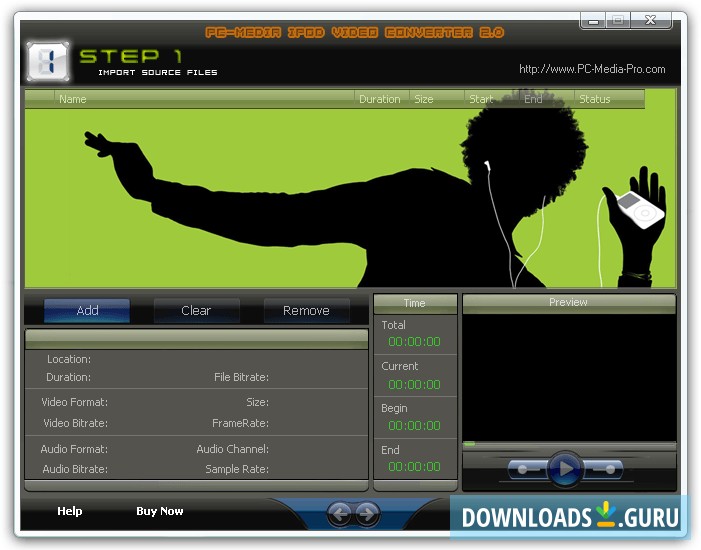Image resolution: width=701 pixels, height=550 pixels.
Task: Click the Total time value
Action: [x=414, y=342]
